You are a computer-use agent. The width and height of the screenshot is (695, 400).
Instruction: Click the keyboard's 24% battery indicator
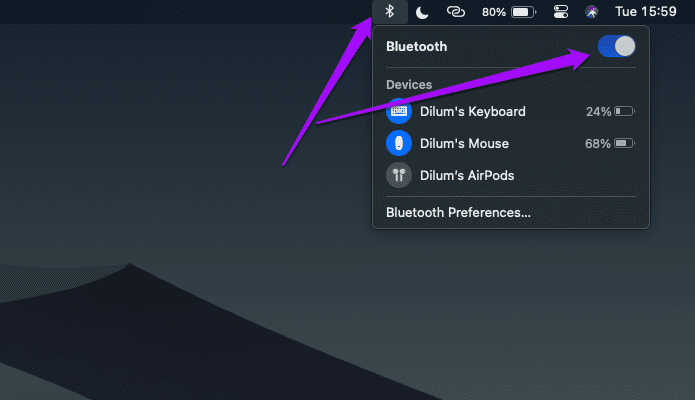coord(610,111)
